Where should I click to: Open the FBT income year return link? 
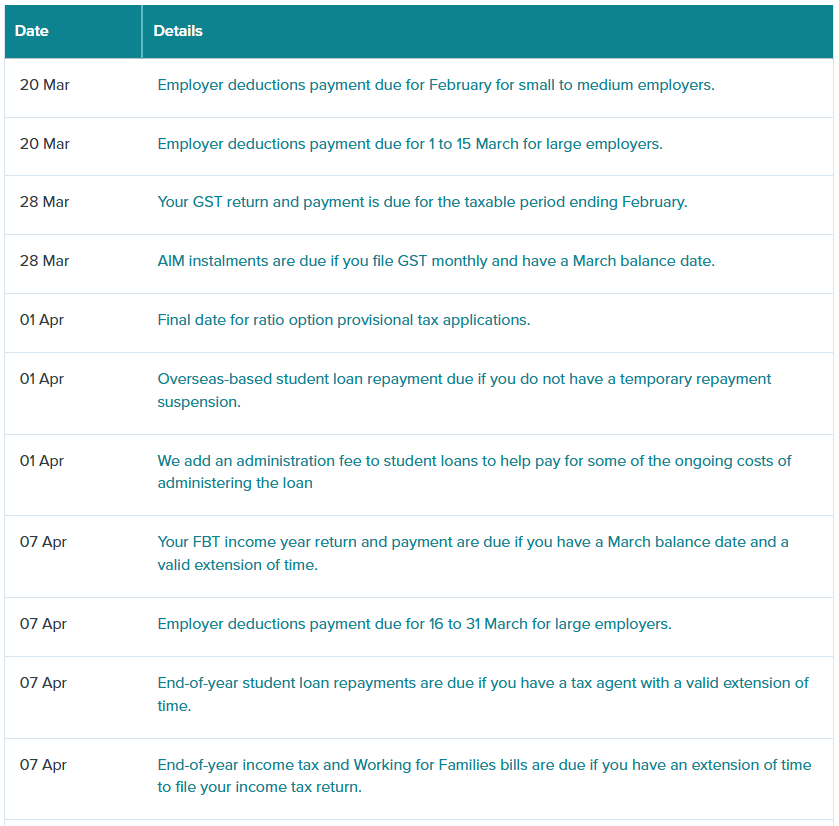(472, 542)
